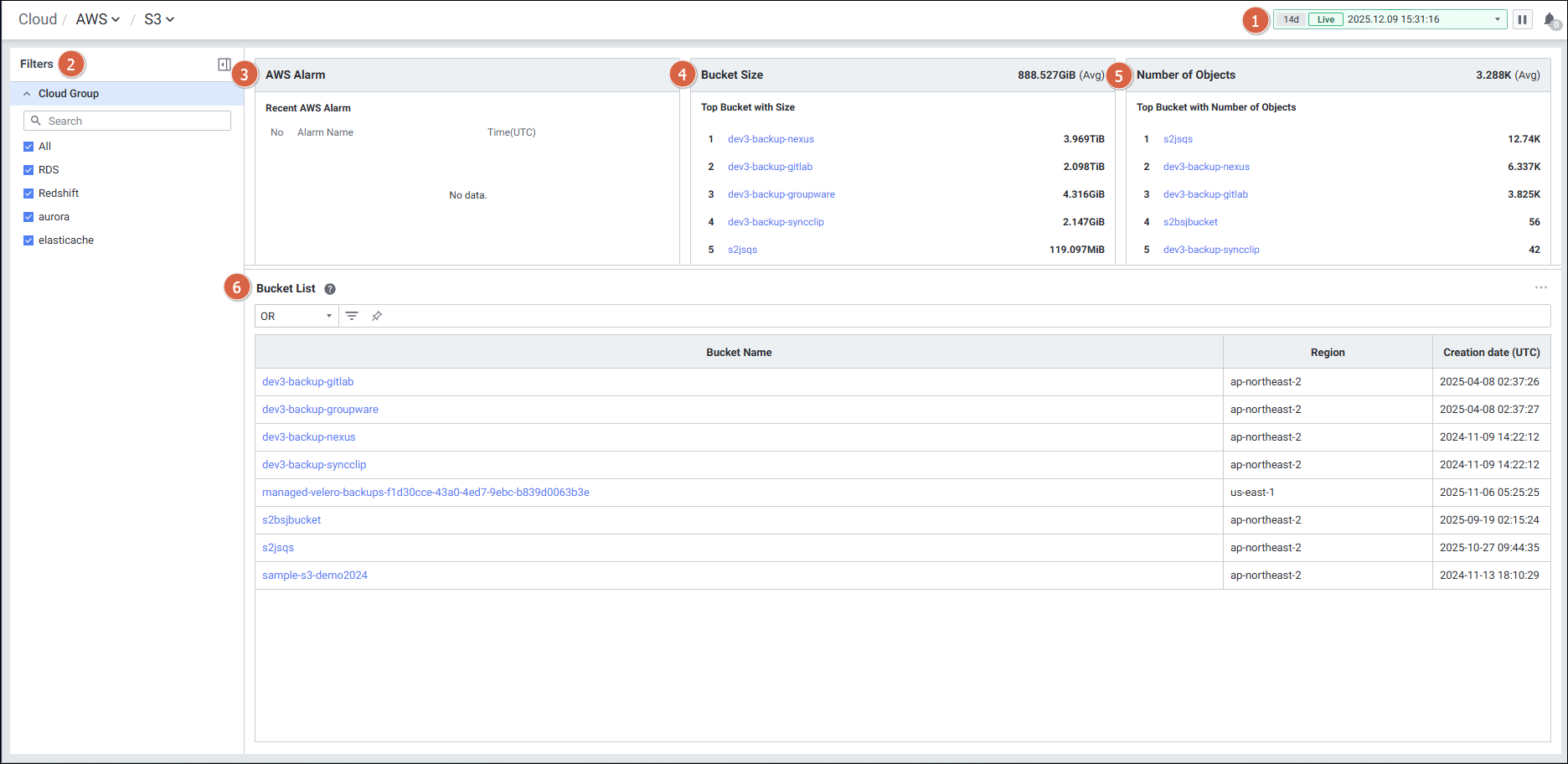Collapse the Filters side panel
The width and height of the screenshot is (1568, 764).
(224, 65)
